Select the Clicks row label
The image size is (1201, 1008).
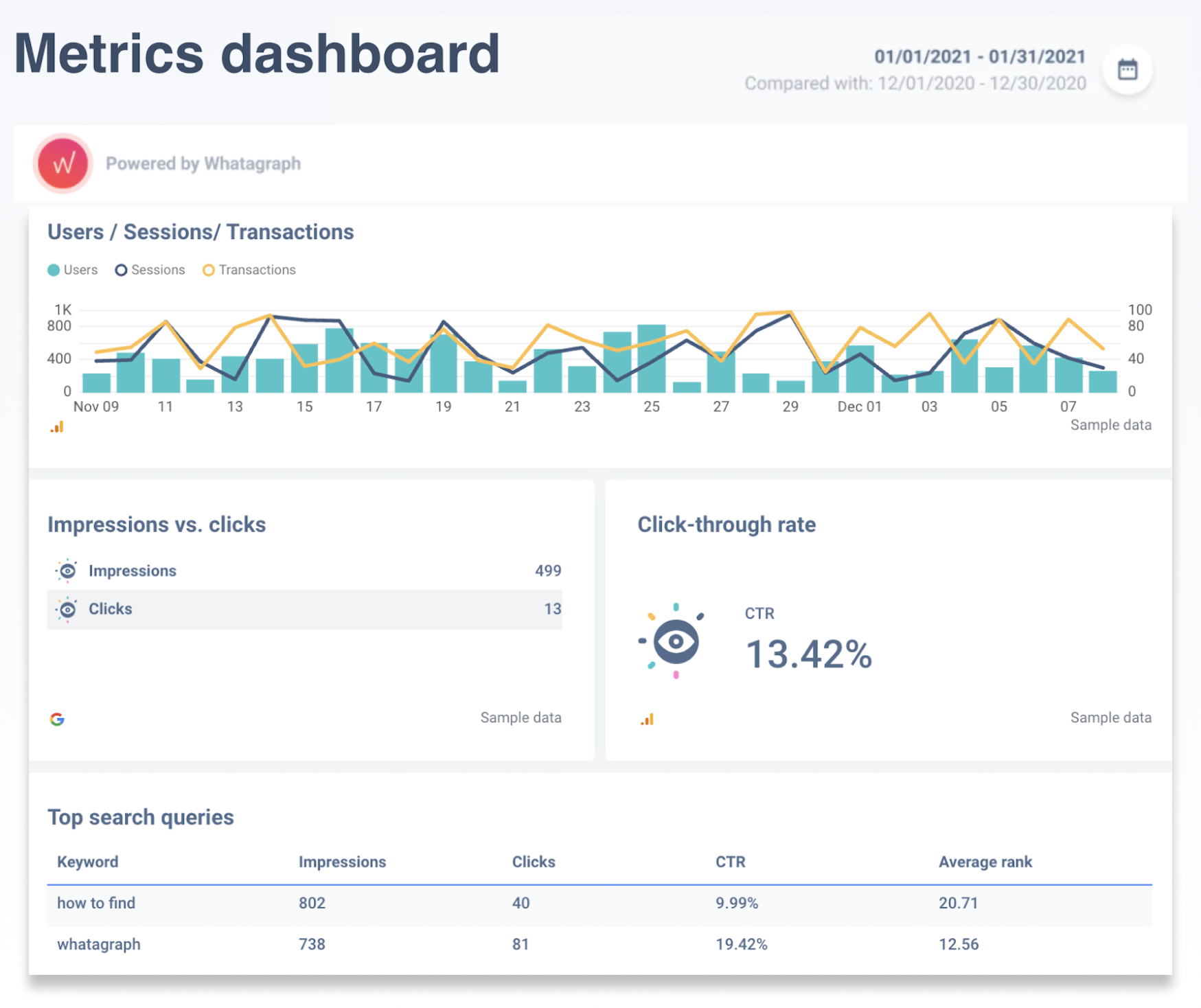click(111, 609)
